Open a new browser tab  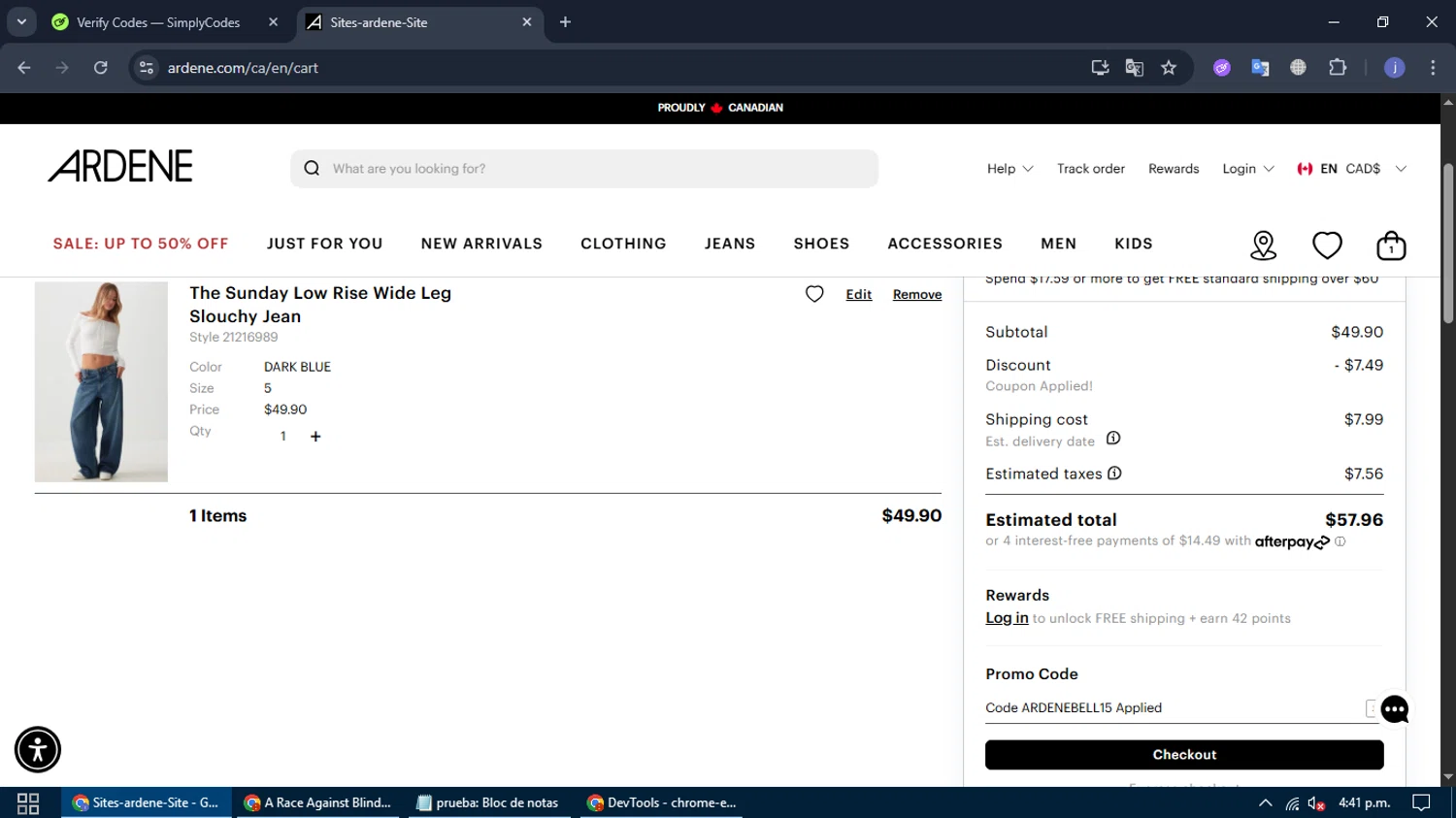[x=565, y=22]
